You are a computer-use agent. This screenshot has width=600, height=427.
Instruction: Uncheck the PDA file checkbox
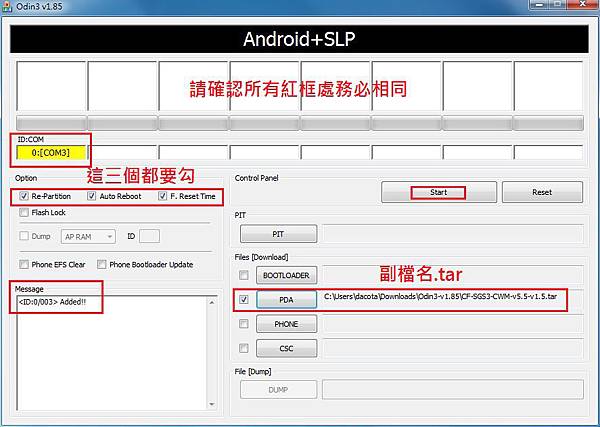243,300
